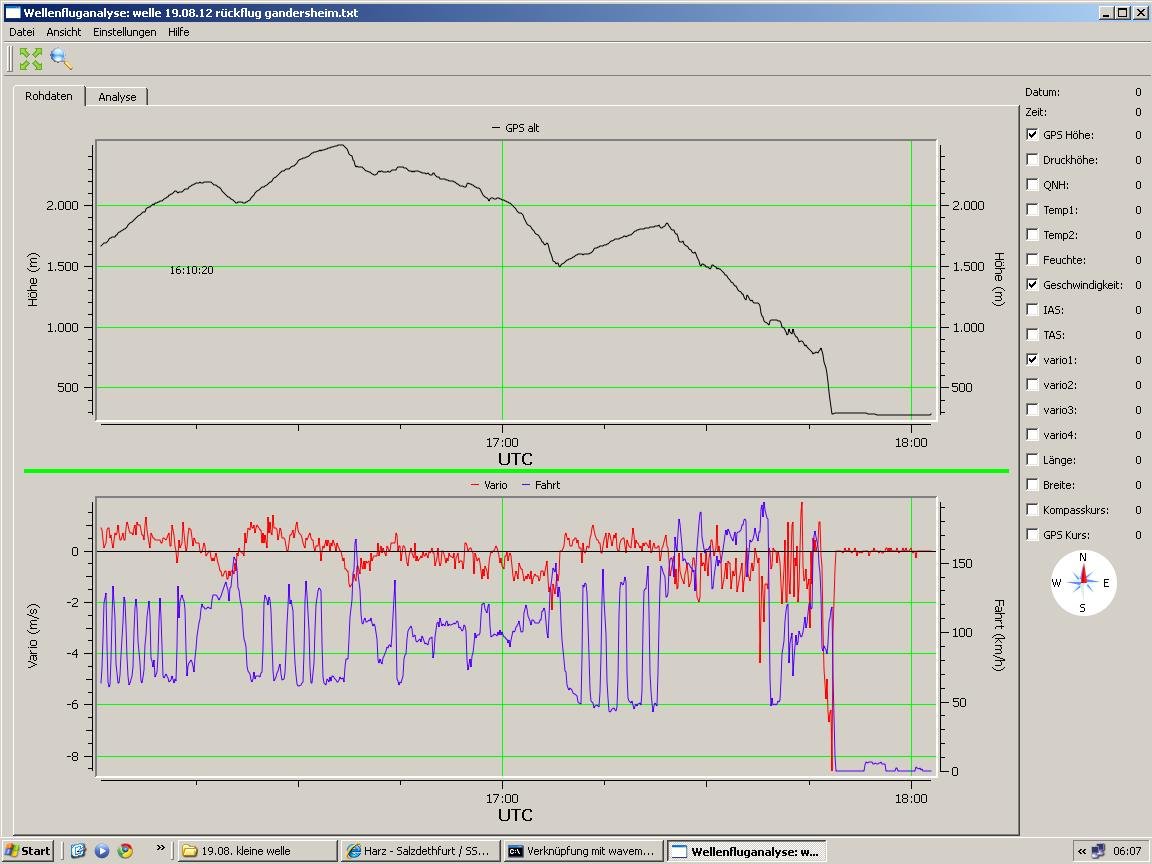
Task: Open Internet Explorer from quick launch
Action: click(x=78, y=851)
